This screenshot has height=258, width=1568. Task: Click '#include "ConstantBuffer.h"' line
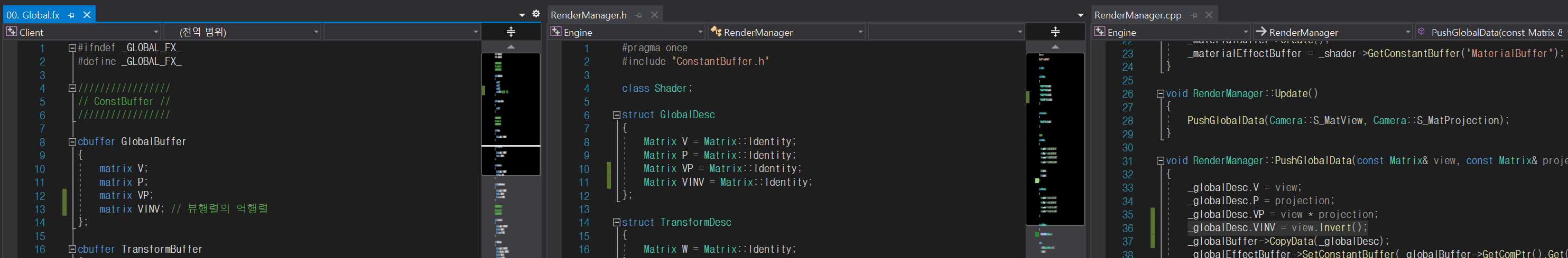tap(695, 61)
